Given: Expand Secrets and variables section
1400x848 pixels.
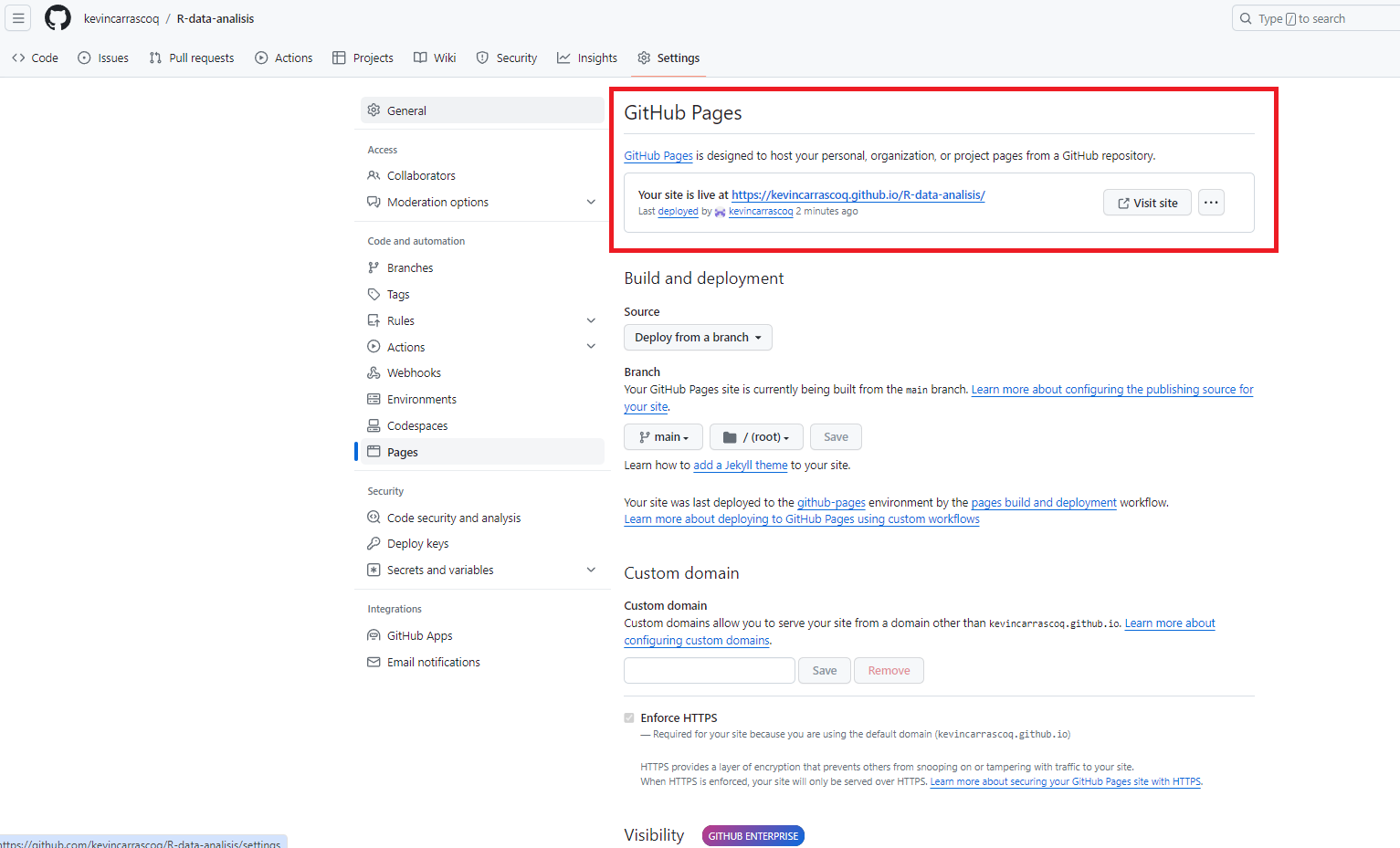Looking at the screenshot, I should coord(591,570).
